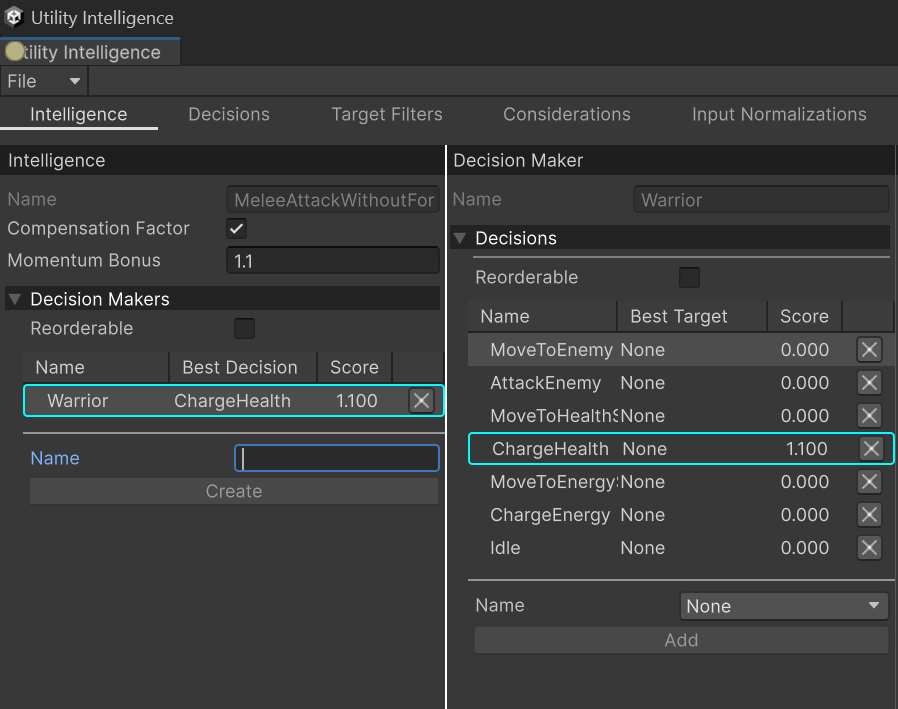Click the Decisions list Name column header
This screenshot has width=898, height=709.
click(542, 316)
